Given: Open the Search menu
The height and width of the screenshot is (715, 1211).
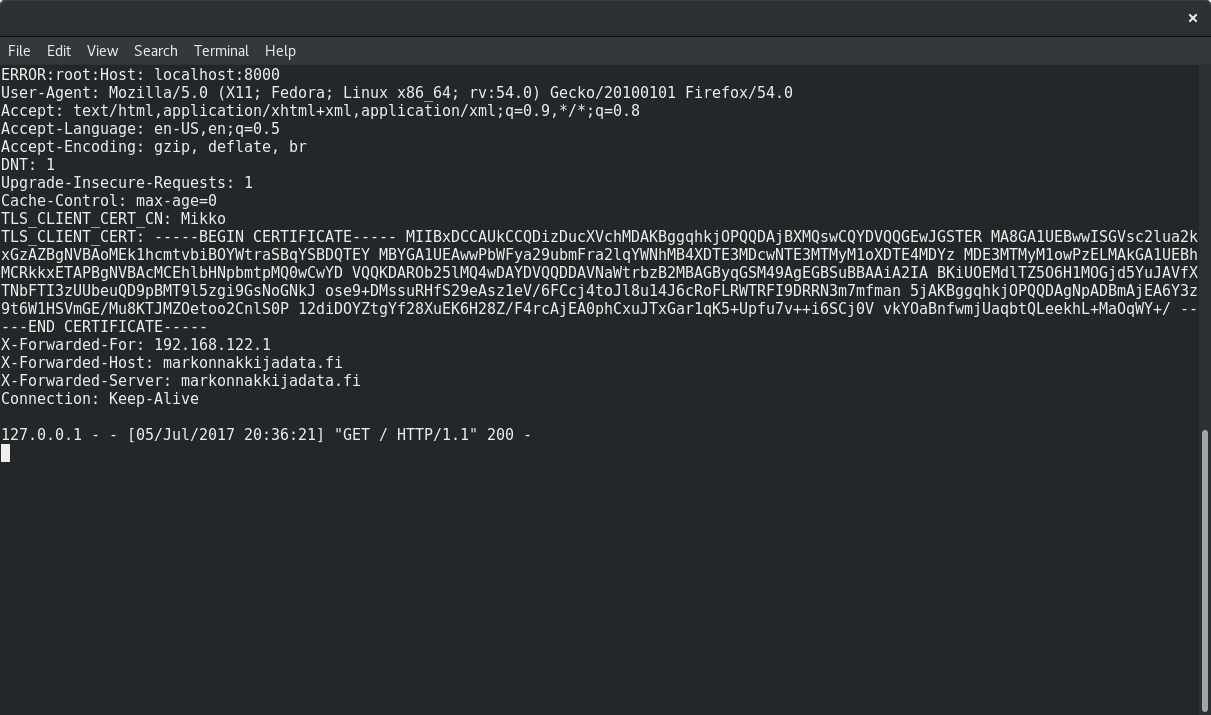Looking at the screenshot, I should pos(156,51).
